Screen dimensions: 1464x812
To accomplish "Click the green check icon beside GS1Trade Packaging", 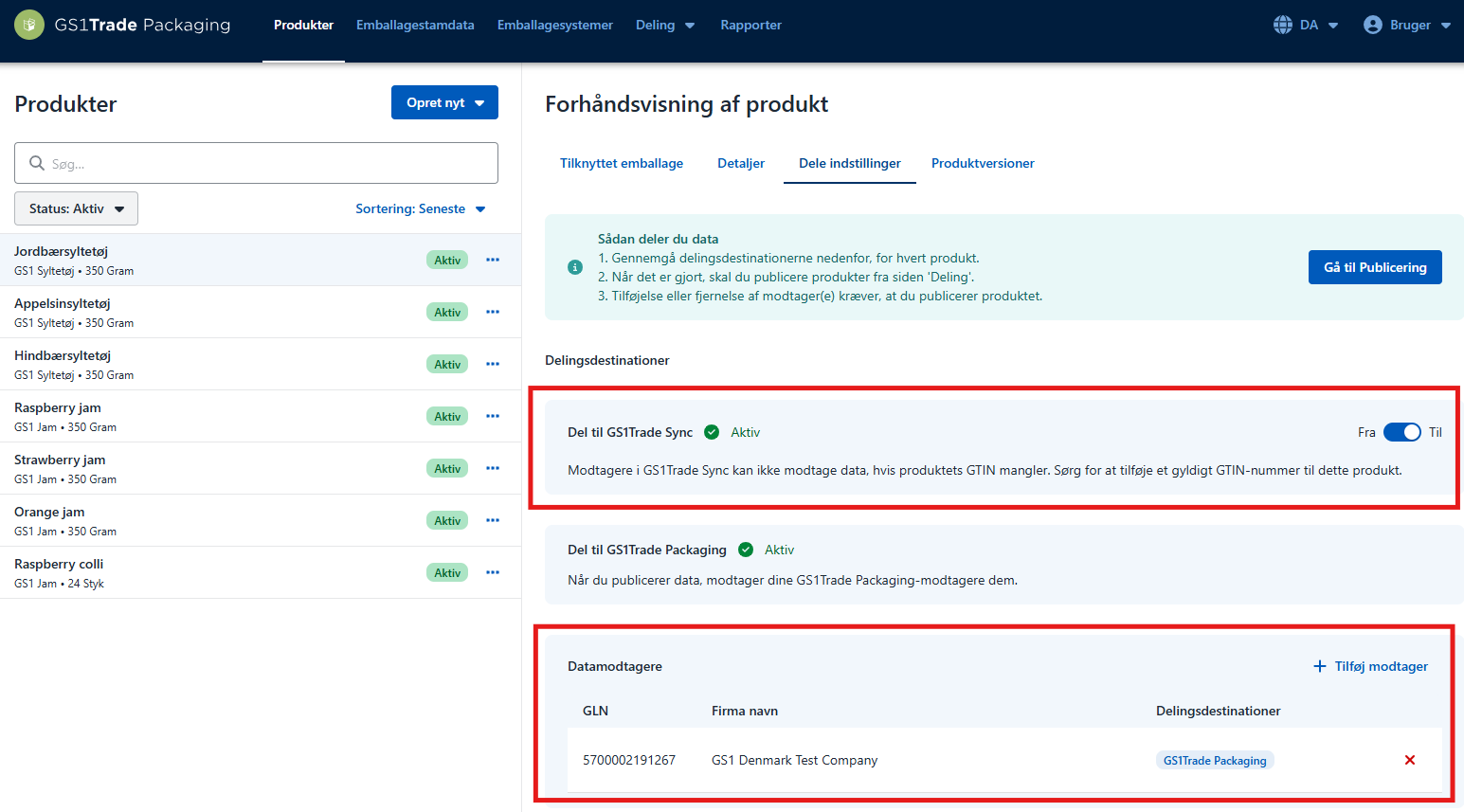I will (746, 550).
